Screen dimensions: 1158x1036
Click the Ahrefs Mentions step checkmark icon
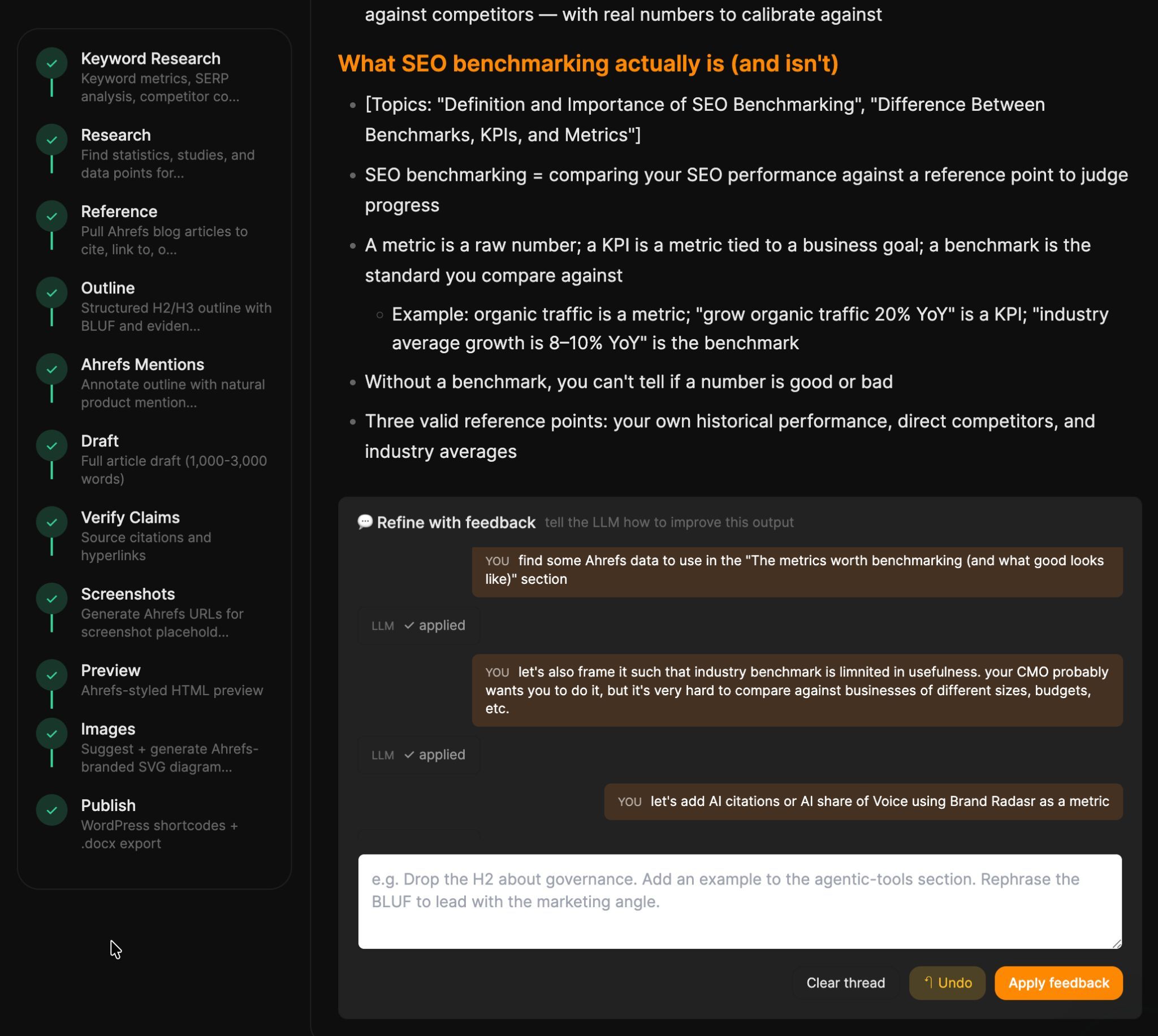[x=52, y=369]
